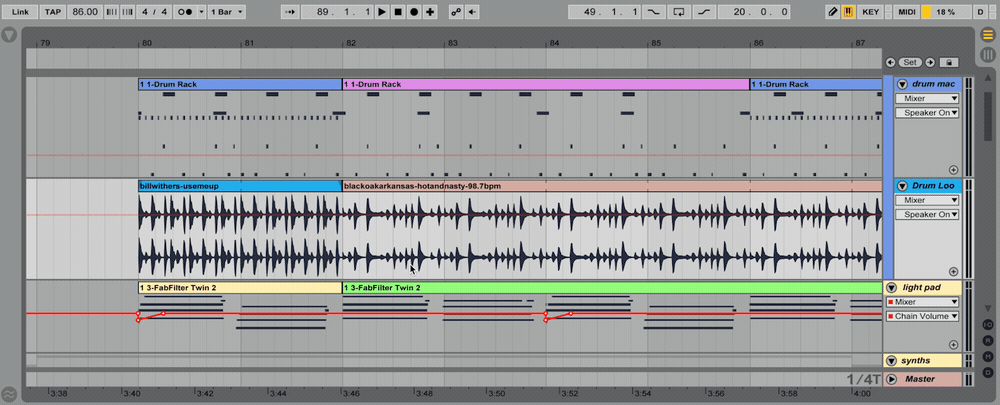Open drum mac Mixer device chooser
Viewport: 1000px width, 405px height.
[x=927, y=99]
